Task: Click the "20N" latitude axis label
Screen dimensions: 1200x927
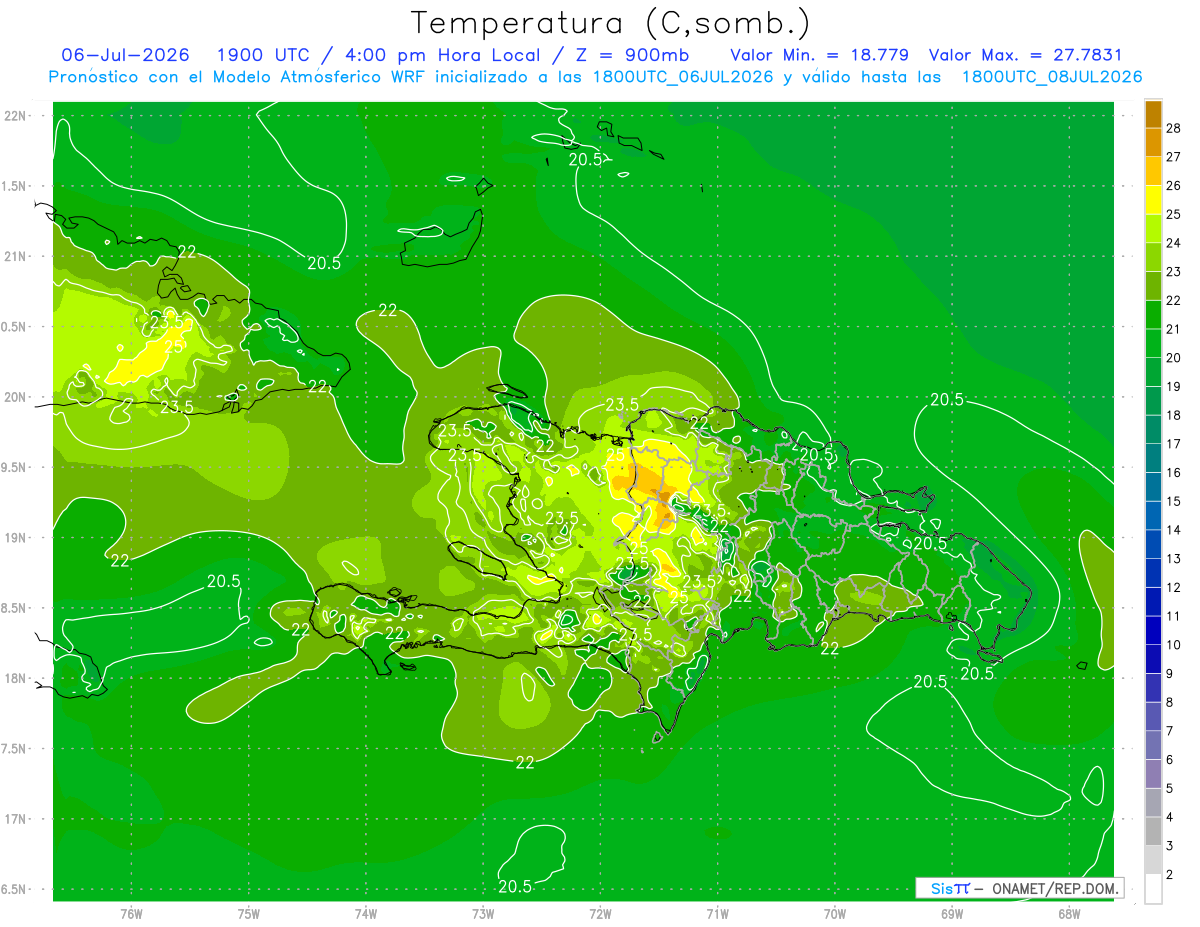Action: click(16, 397)
